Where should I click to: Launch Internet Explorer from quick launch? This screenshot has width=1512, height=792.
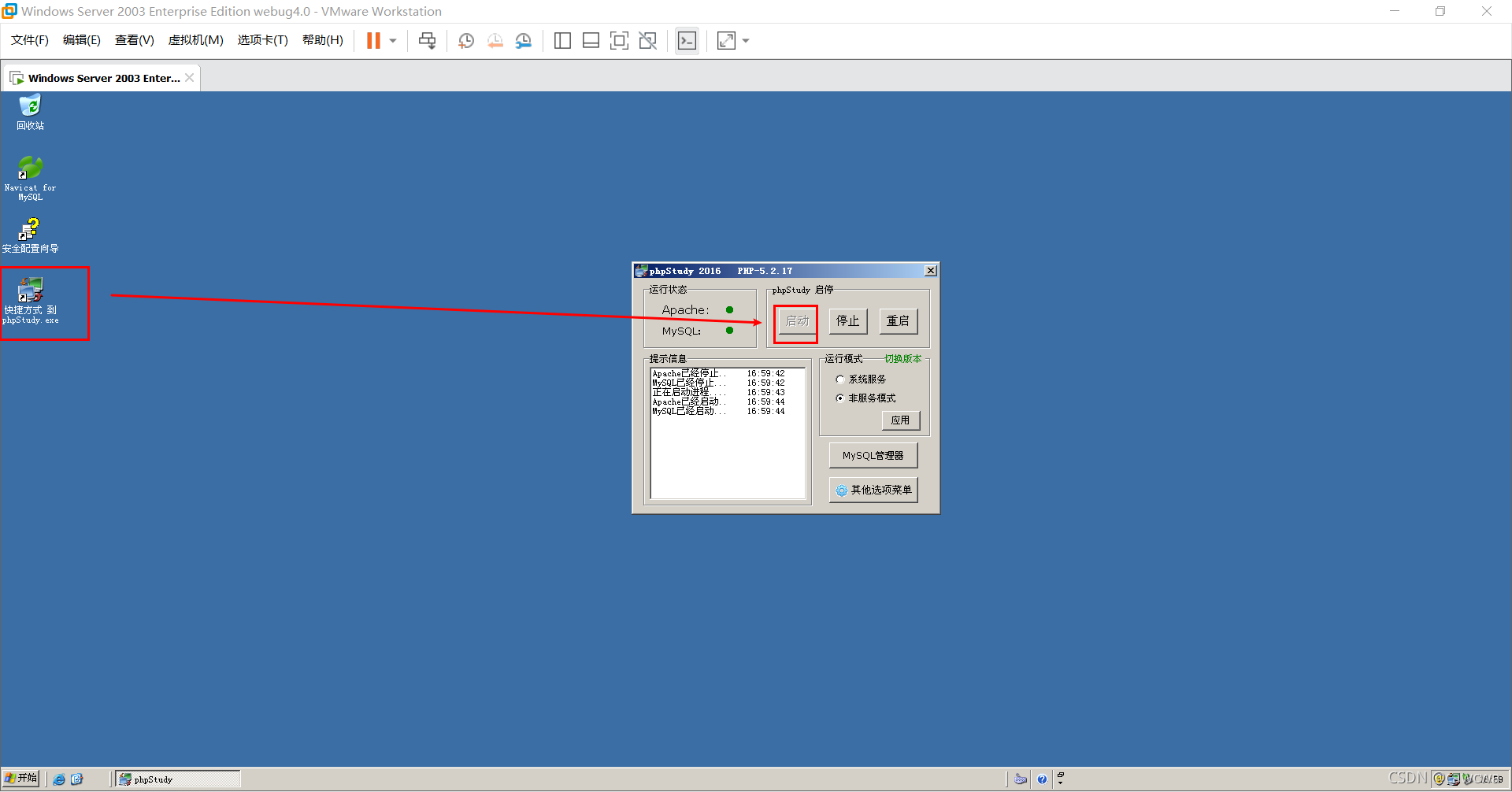pyautogui.click(x=59, y=779)
